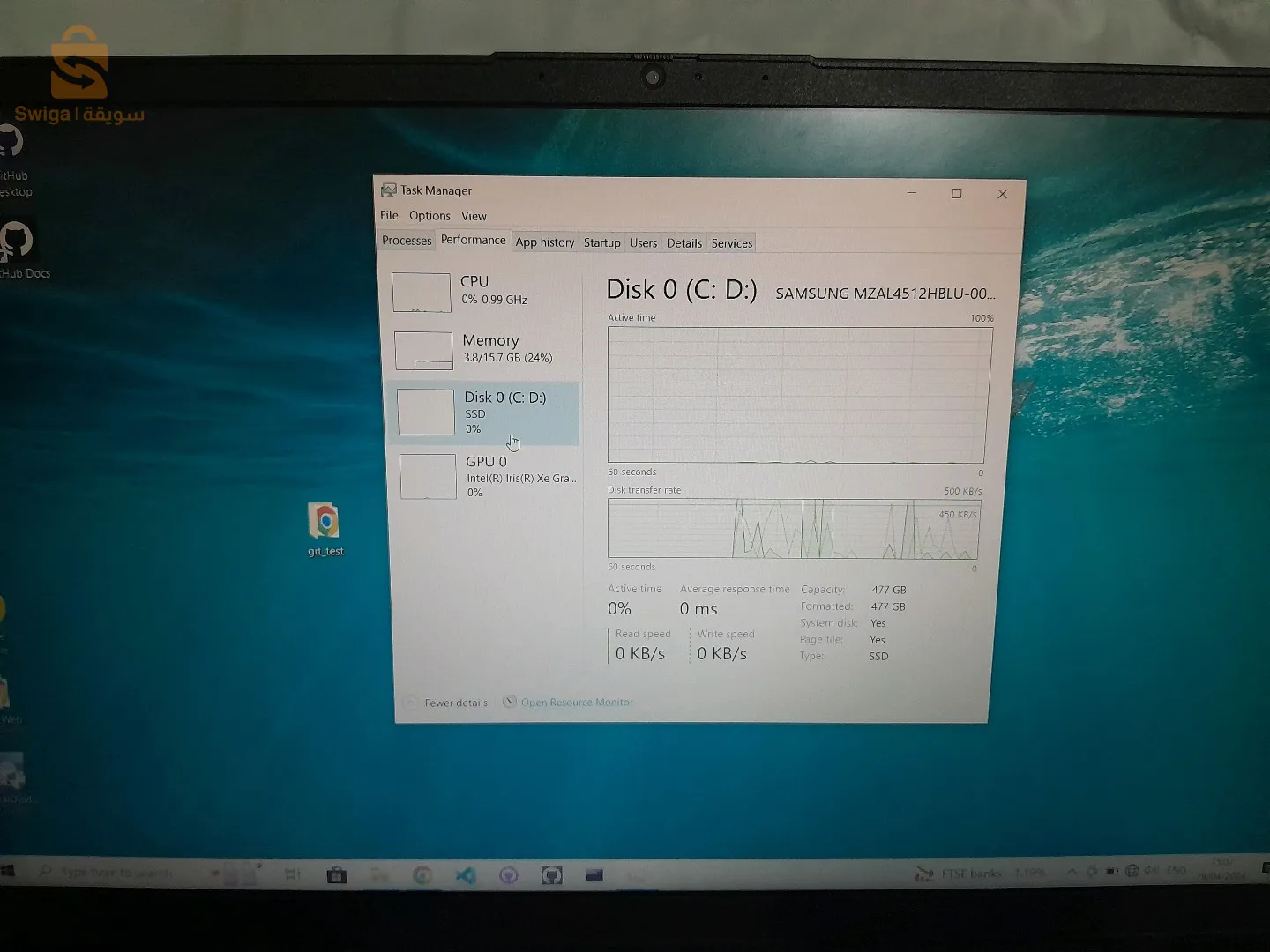The height and width of the screenshot is (952, 1270).
Task: Collapse the view with Fewer details
Action: tap(455, 703)
